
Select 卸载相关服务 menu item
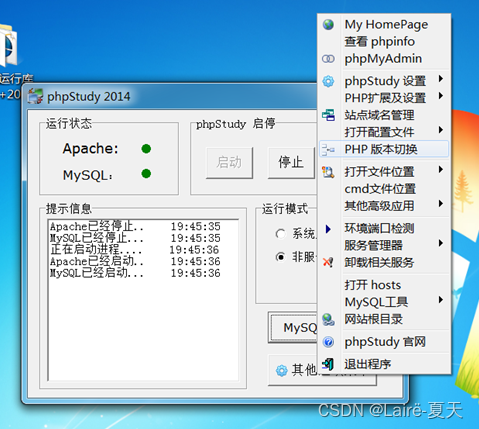coord(384,263)
